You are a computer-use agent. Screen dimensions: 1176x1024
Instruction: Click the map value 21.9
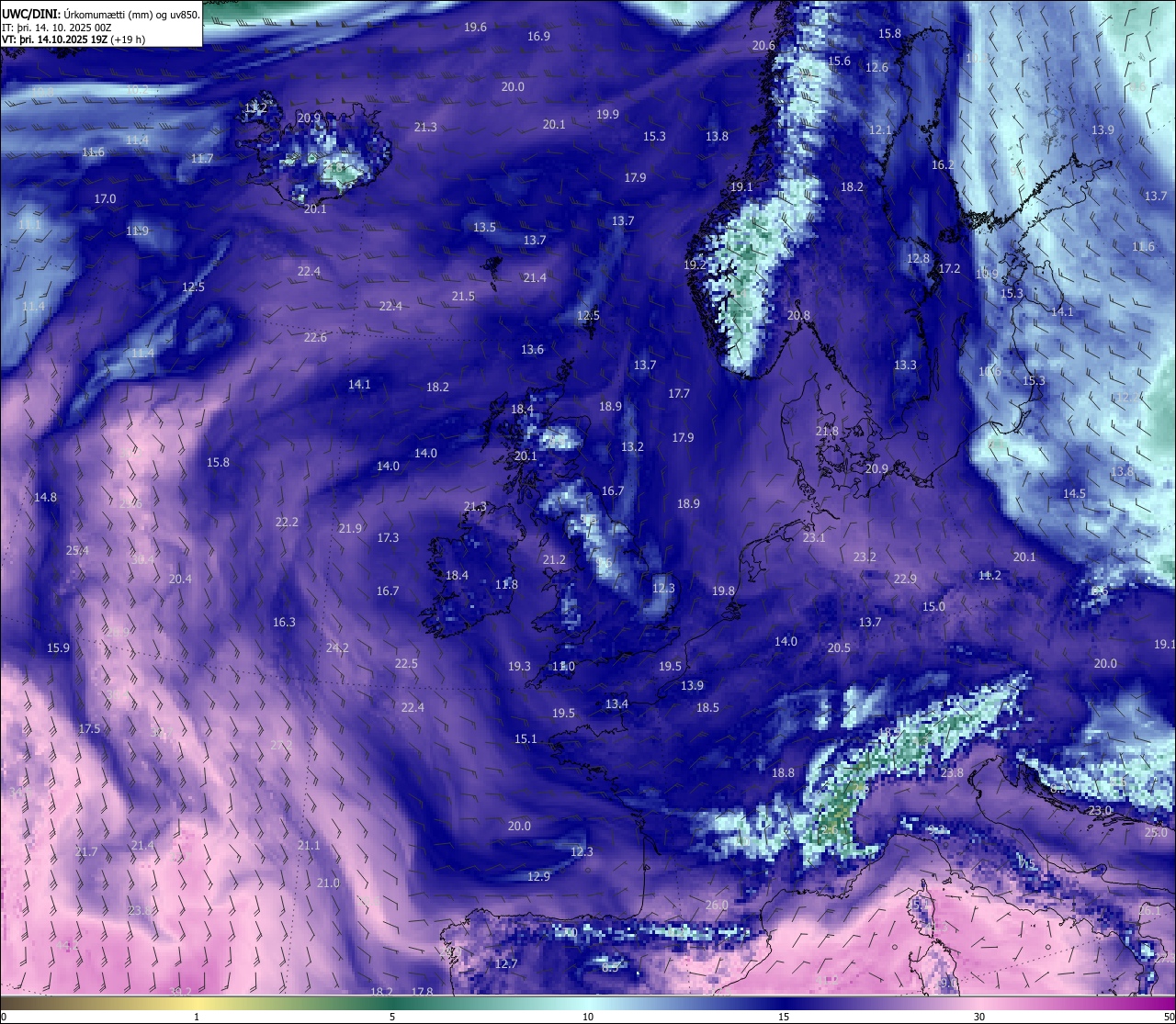350,529
